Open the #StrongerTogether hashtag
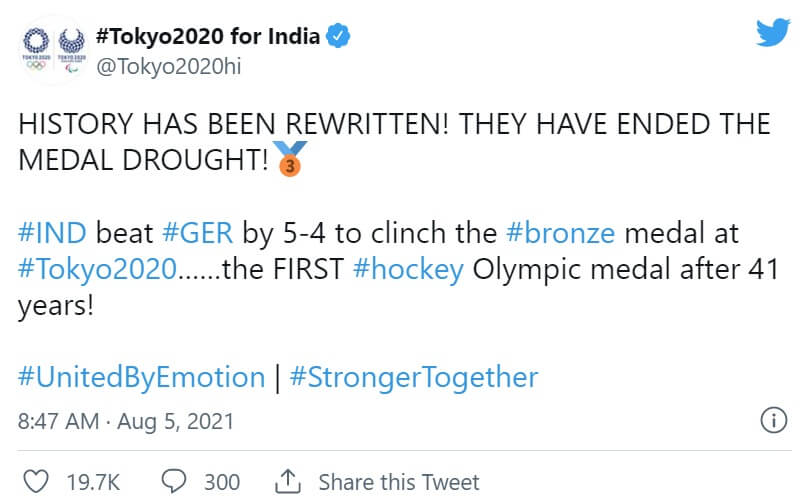811x504 pixels. coord(413,377)
